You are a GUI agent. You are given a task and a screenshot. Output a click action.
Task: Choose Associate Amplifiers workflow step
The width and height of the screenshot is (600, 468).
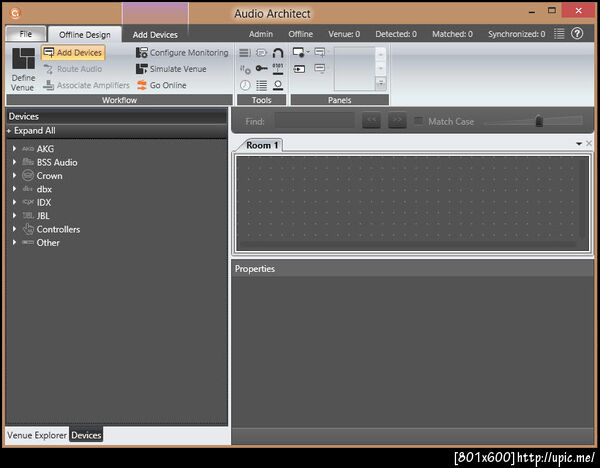86,85
